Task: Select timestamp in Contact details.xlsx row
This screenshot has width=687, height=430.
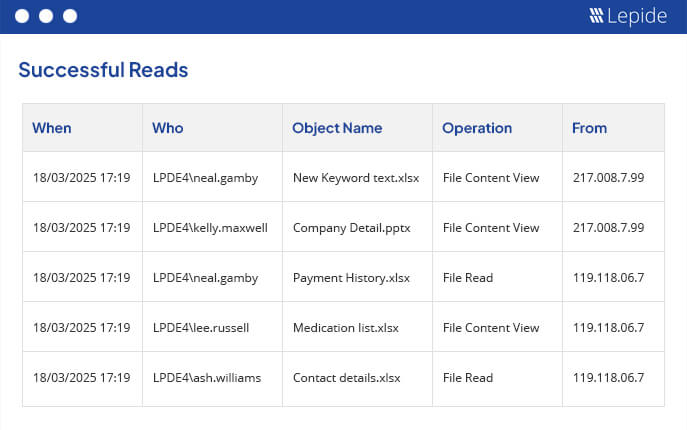Action: 81,377
